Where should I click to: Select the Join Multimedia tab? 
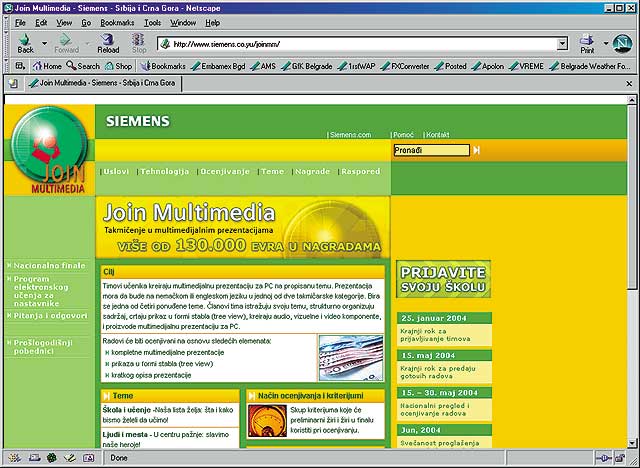[x=102, y=83]
